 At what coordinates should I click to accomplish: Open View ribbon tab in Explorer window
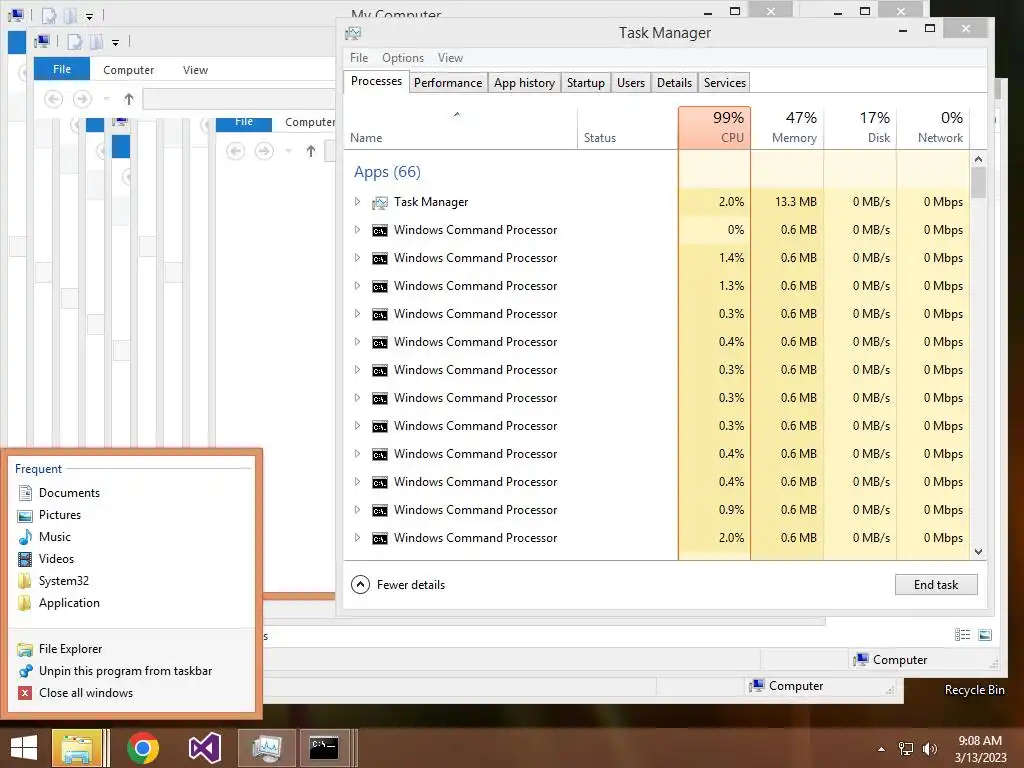[x=195, y=70]
